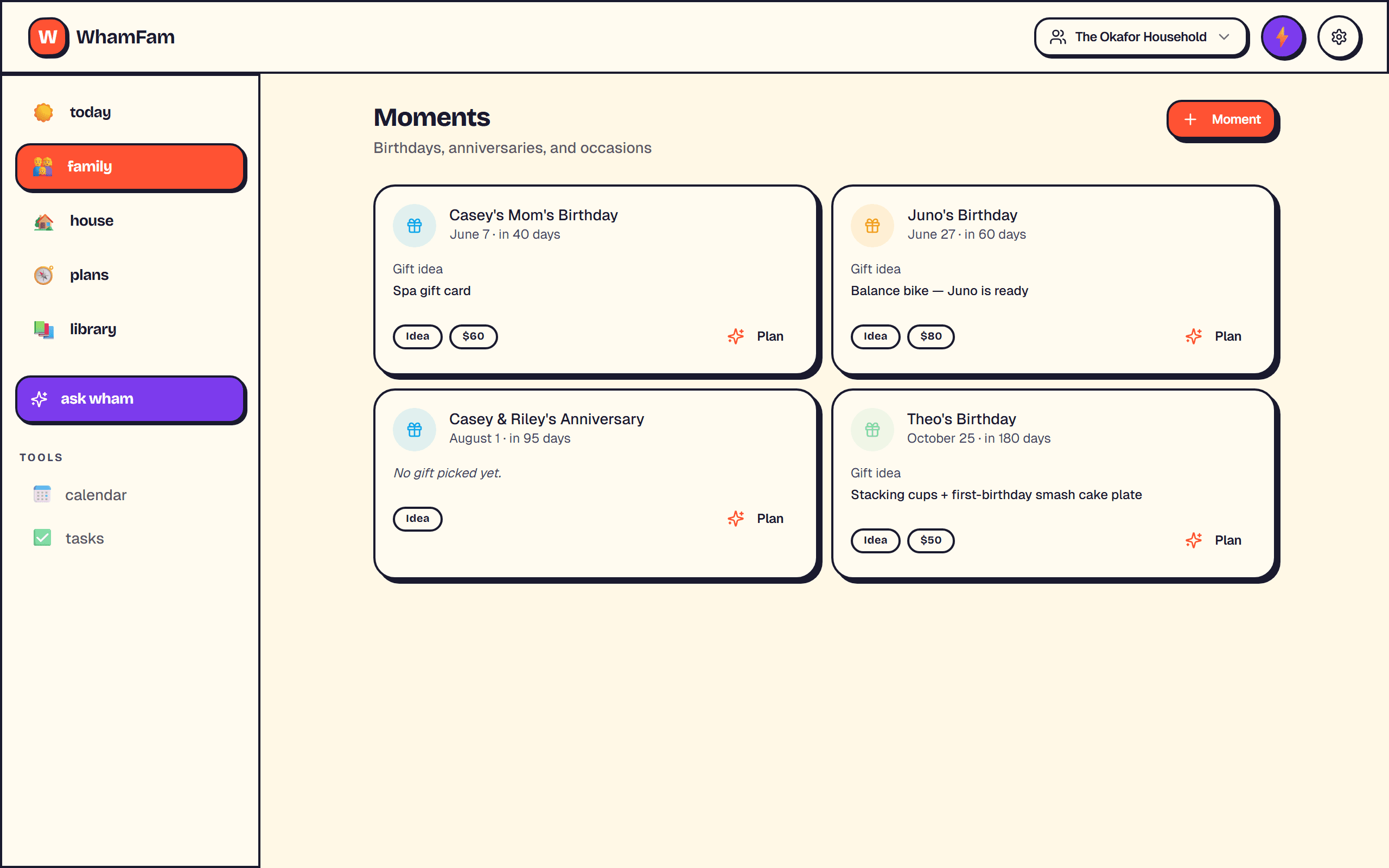This screenshot has width=1389, height=868.
Task: Open the purple lightning bolt quick actions
Action: (1282, 37)
